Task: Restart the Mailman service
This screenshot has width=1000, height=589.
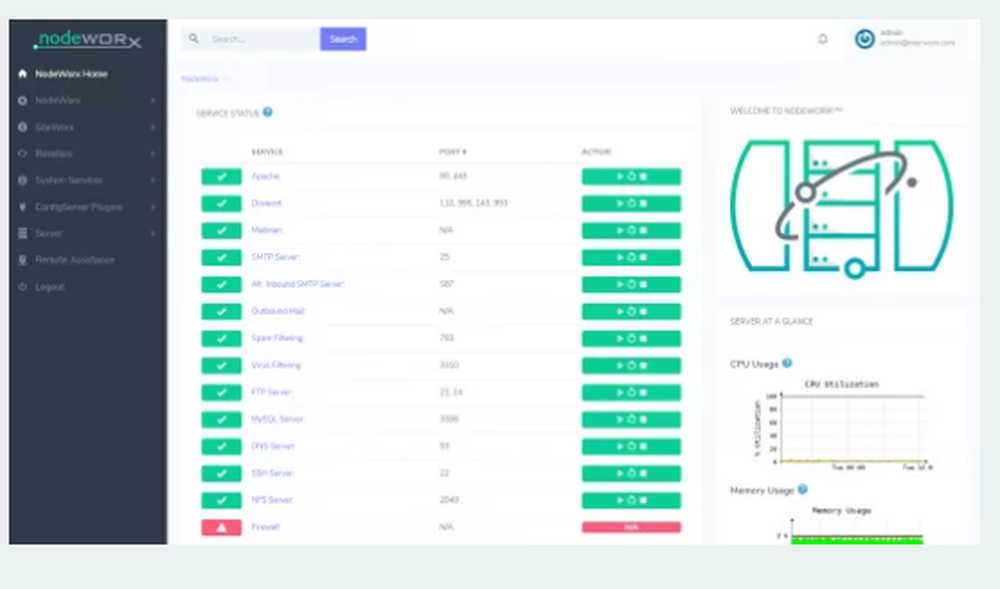Action: pyautogui.click(x=631, y=230)
